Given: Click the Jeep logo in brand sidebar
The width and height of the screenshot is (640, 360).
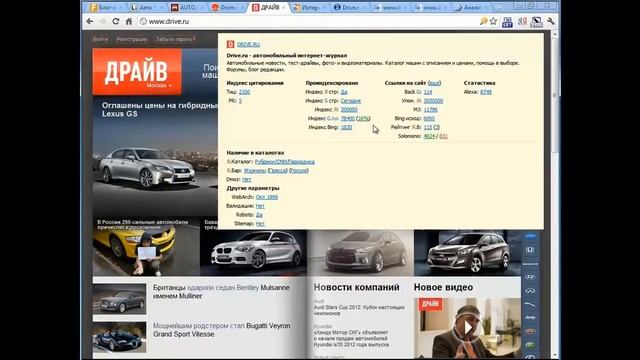Looking at the screenshot, I should [x=530, y=318].
